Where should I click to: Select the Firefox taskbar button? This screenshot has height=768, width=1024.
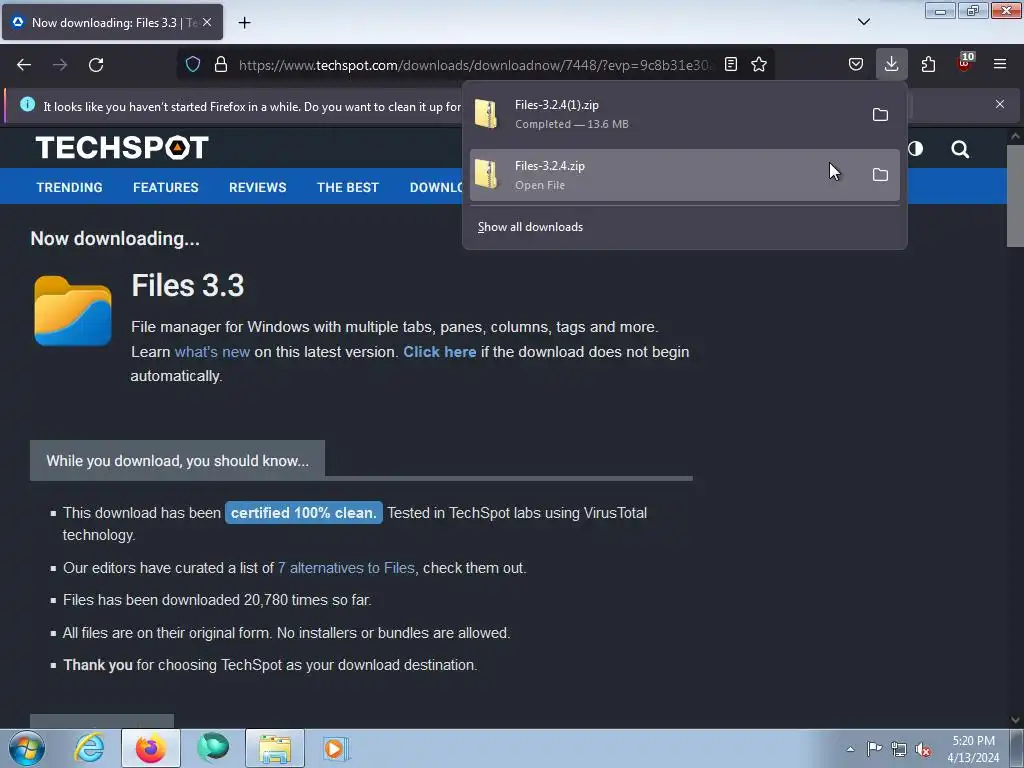pos(151,748)
